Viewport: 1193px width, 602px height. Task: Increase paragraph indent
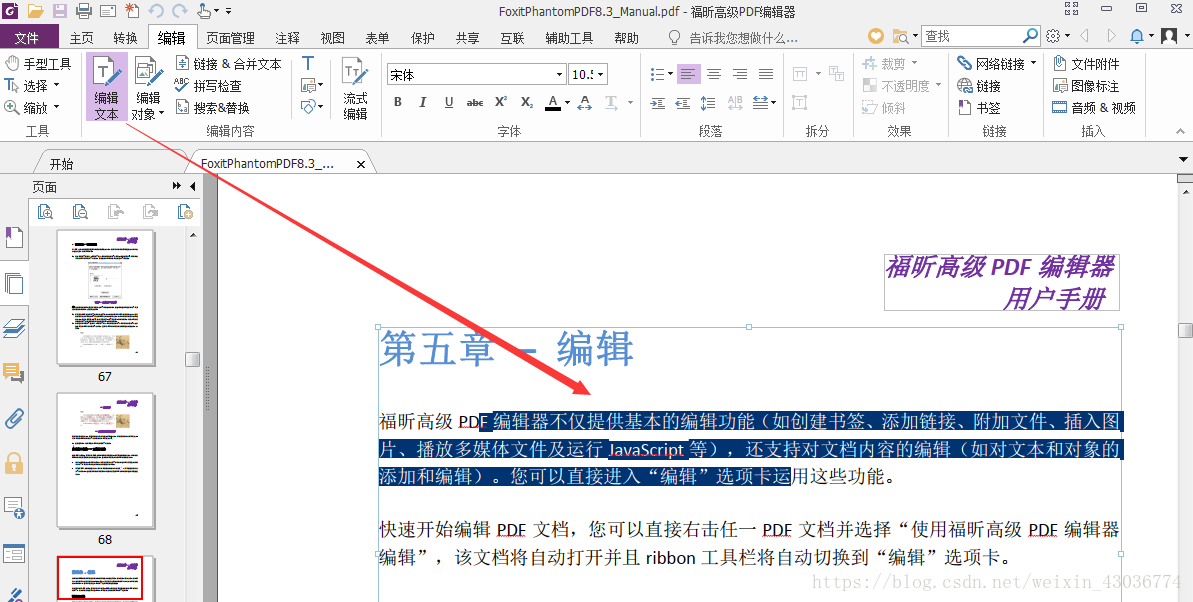point(658,103)
